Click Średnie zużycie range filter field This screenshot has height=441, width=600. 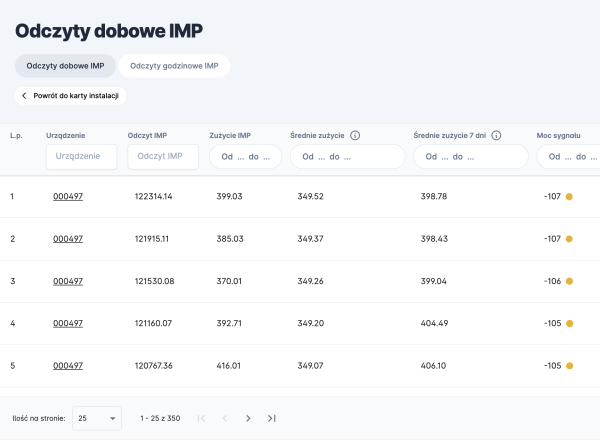(346, 157)
